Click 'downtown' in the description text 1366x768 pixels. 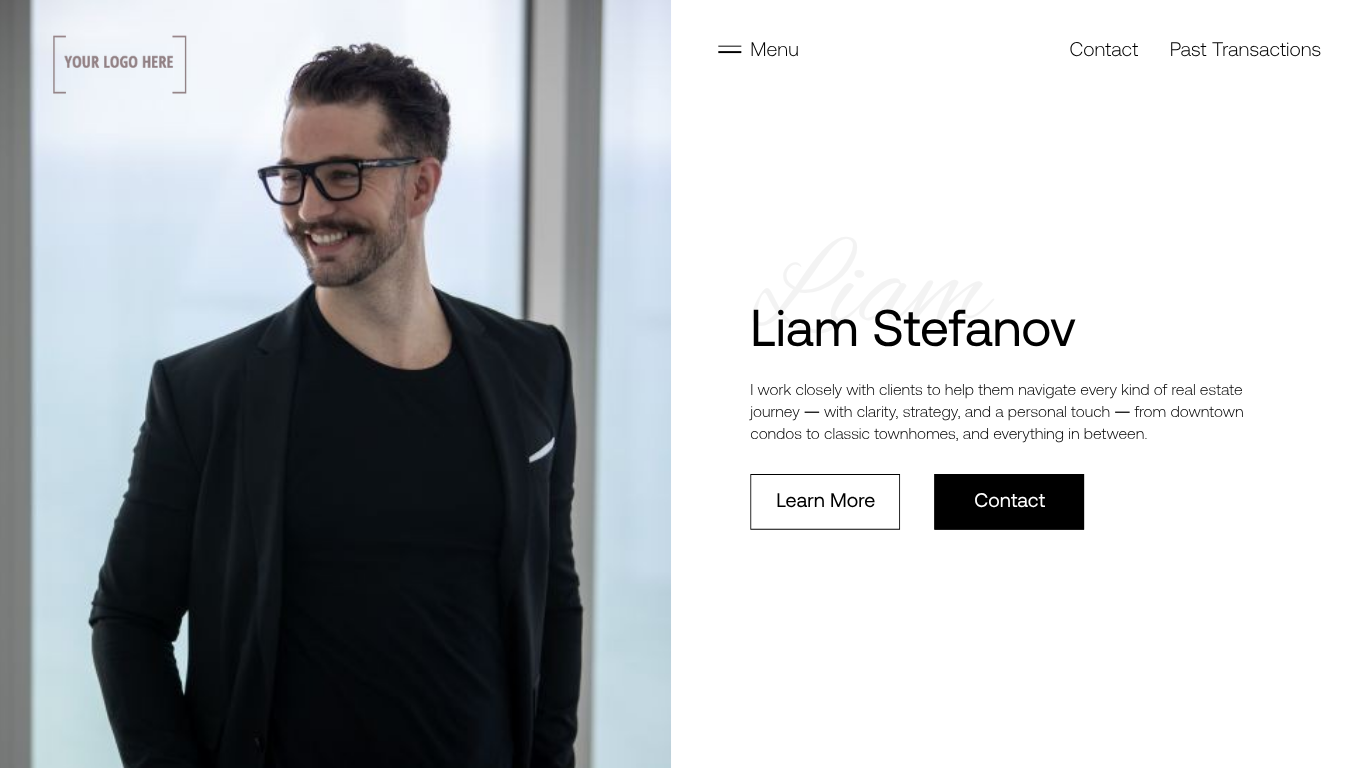tap(1207, 412)
